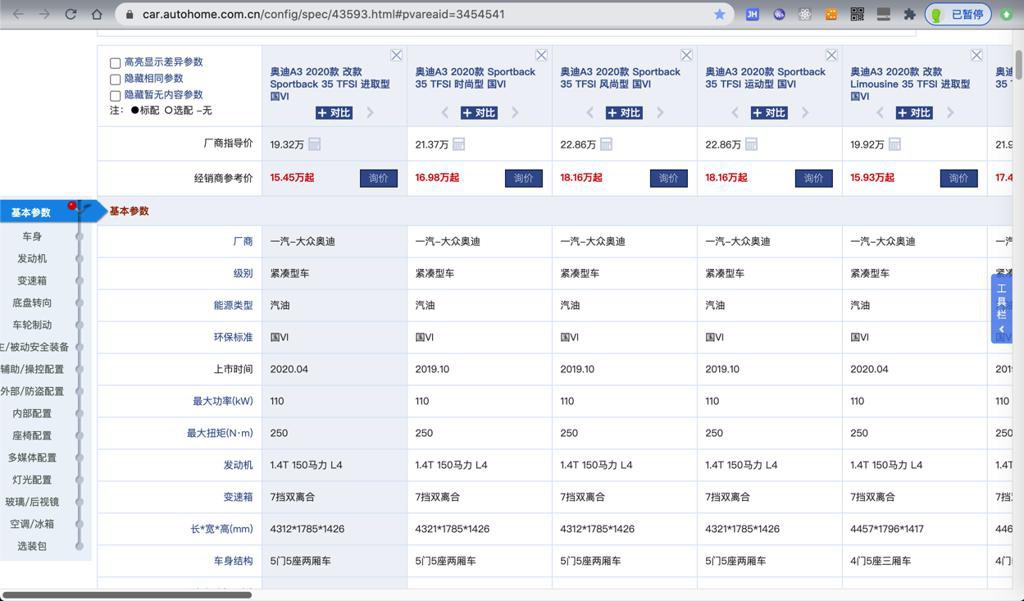Click 询价 for the 15.45万起 model

coord(379,178)
